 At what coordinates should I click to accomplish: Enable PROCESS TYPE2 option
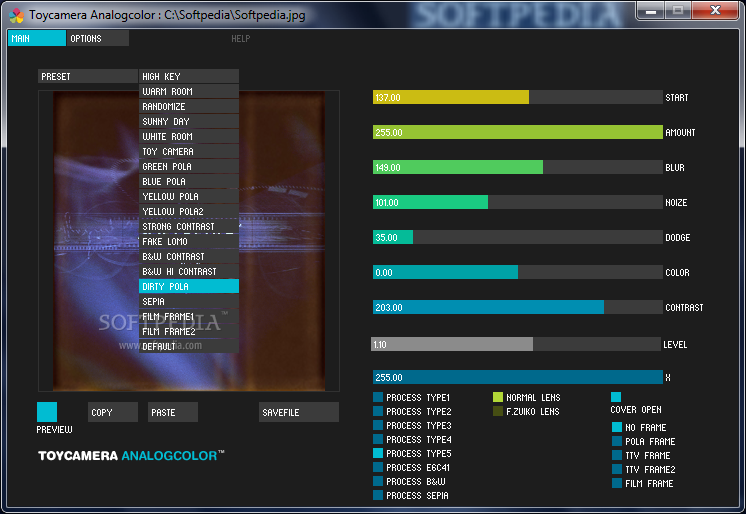[378, 411]
